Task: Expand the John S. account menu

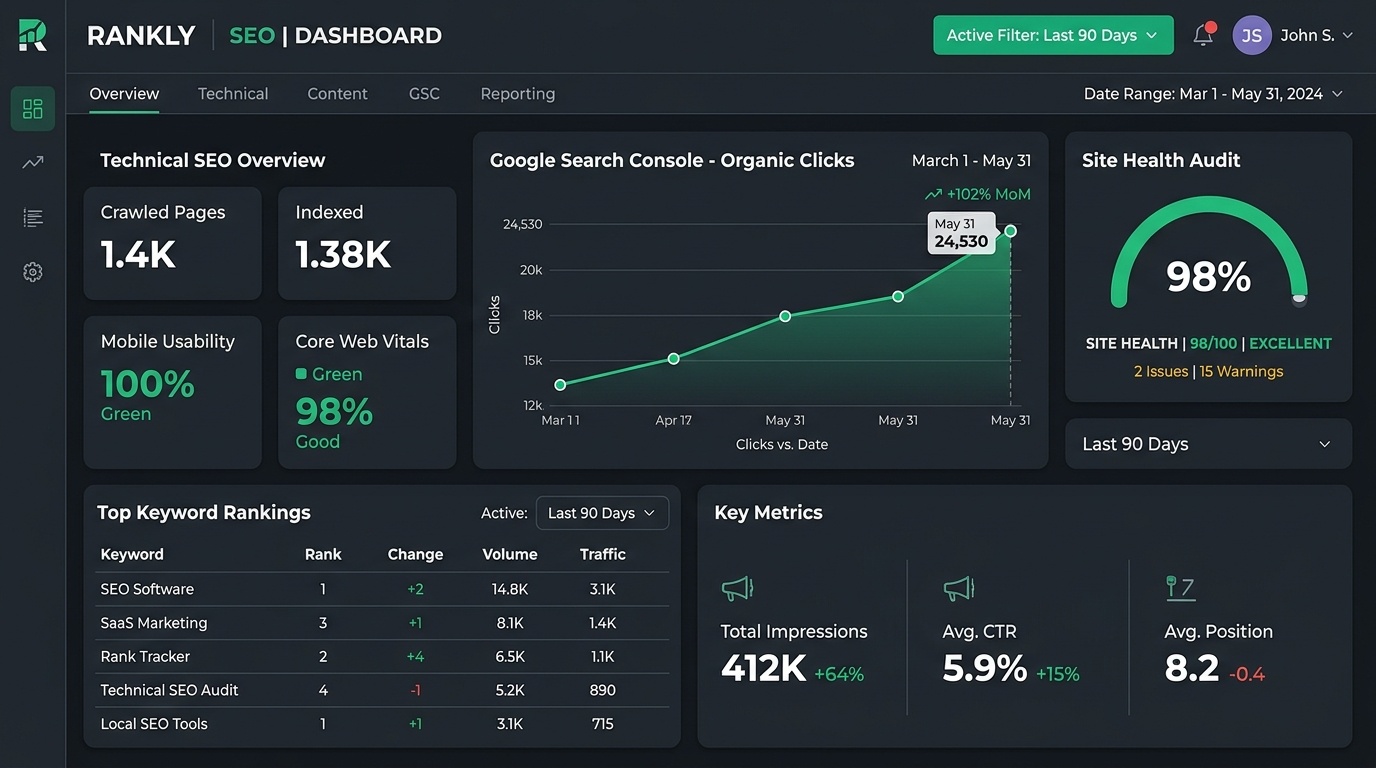Action: click(1316, 35)
